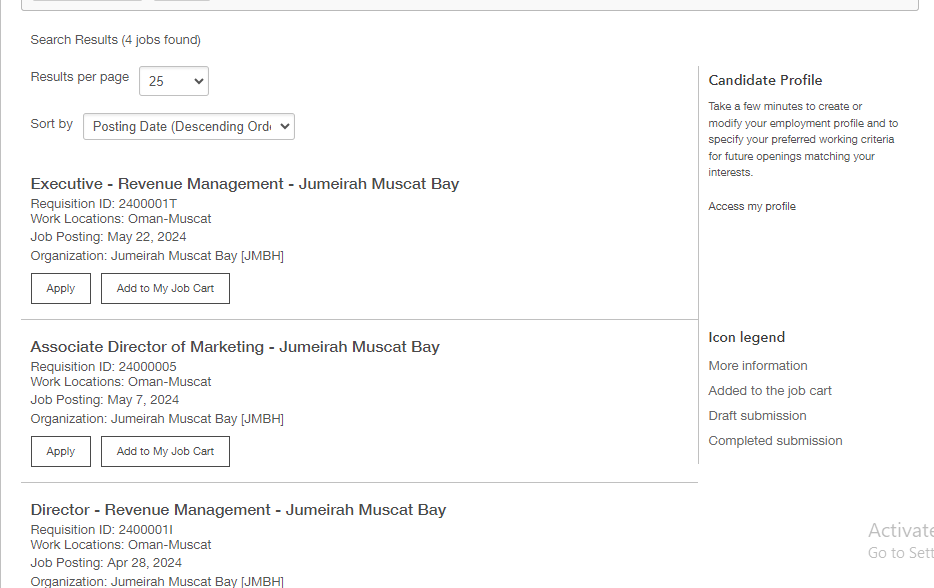Open the Sort by Posting Date dropdown

(x=189, y=126)
